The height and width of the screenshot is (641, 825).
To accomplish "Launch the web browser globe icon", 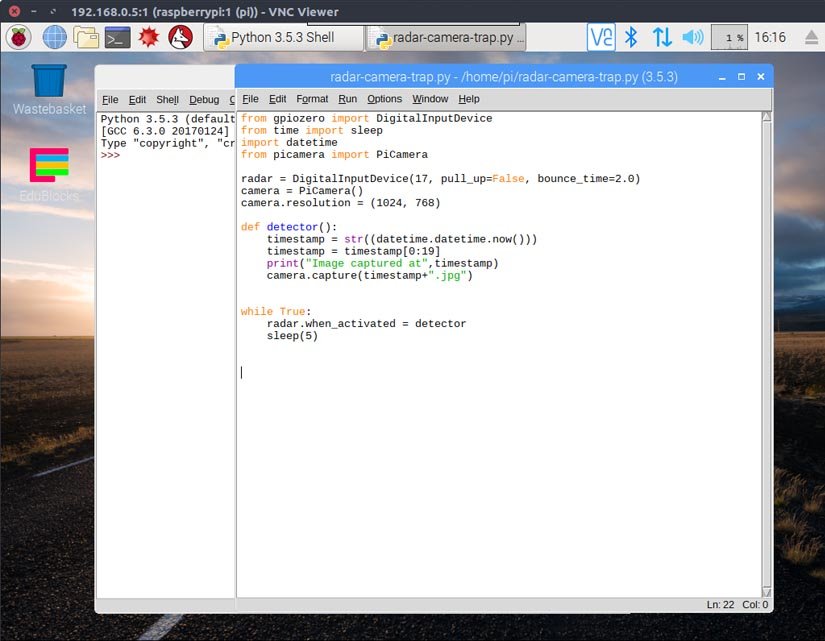I will click(x=54, y=38).
